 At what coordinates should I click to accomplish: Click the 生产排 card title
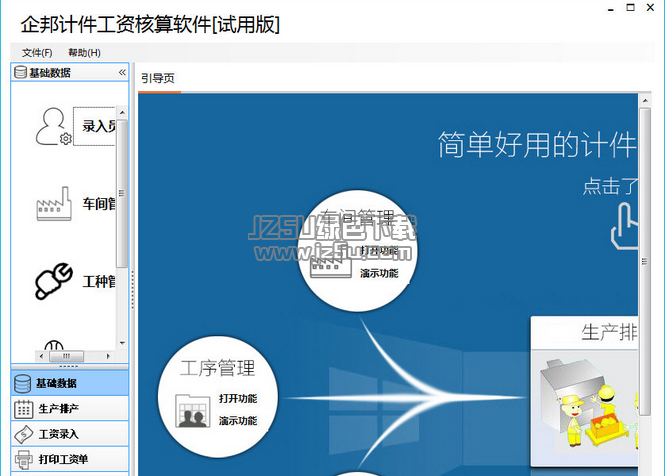[x=609, y=332]
